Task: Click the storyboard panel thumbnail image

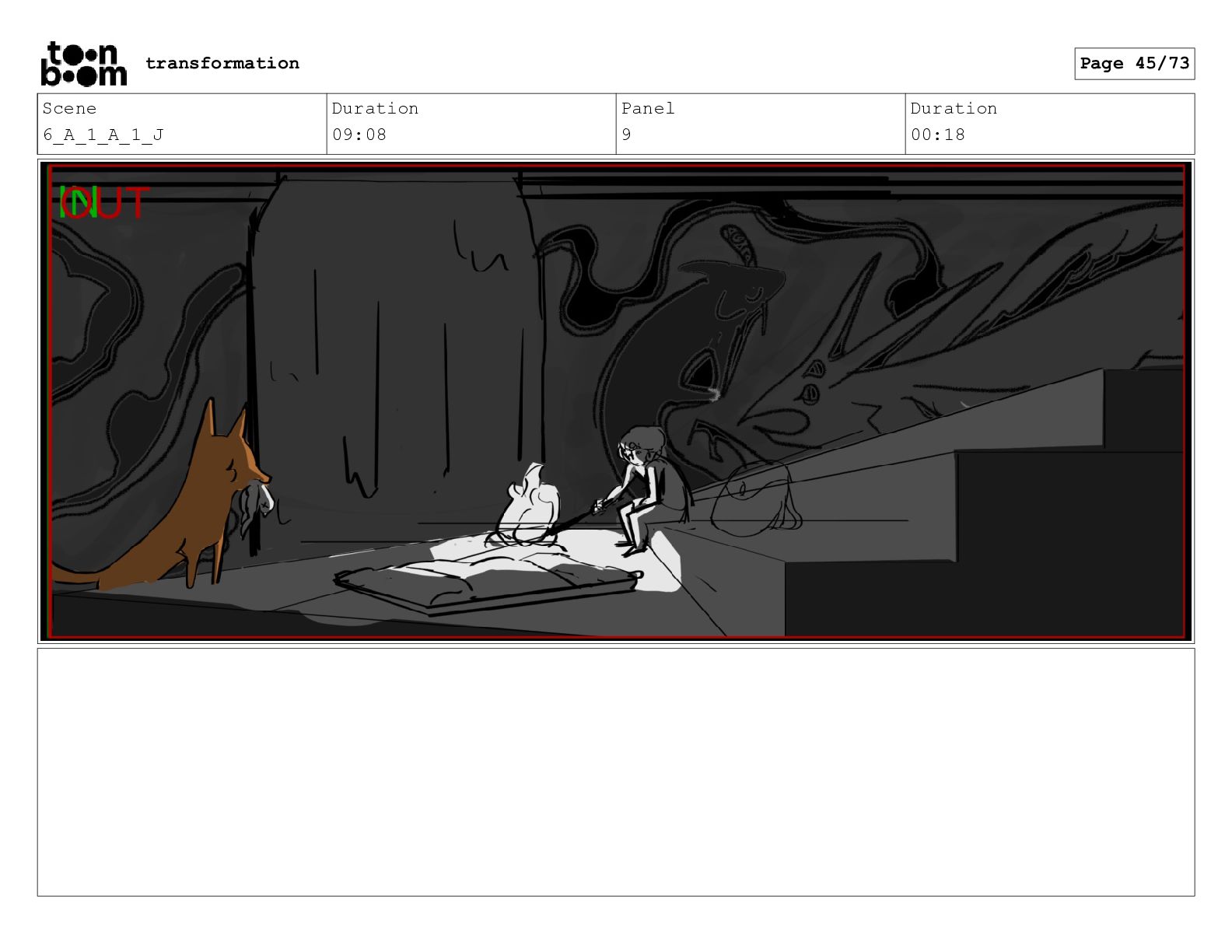Action: tap(616, 401)
